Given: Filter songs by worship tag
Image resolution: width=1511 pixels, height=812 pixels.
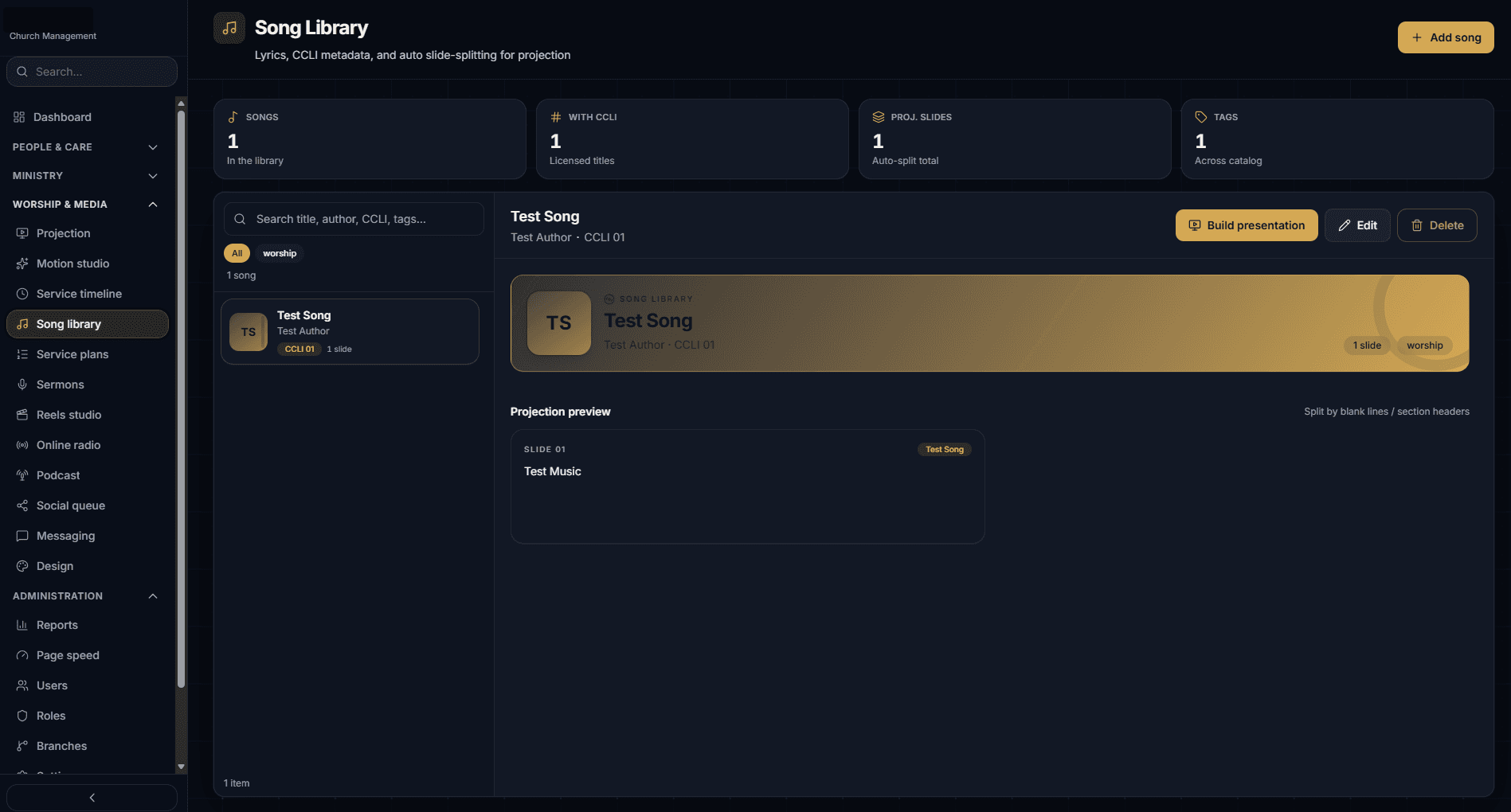Looking at the screenshot, I should (280, 253).
